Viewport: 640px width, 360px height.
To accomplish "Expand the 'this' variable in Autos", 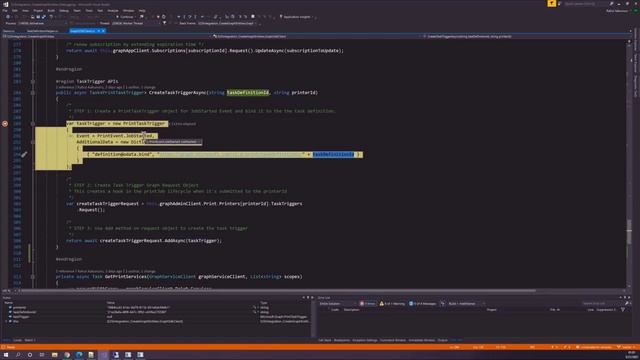I will 6,321.
